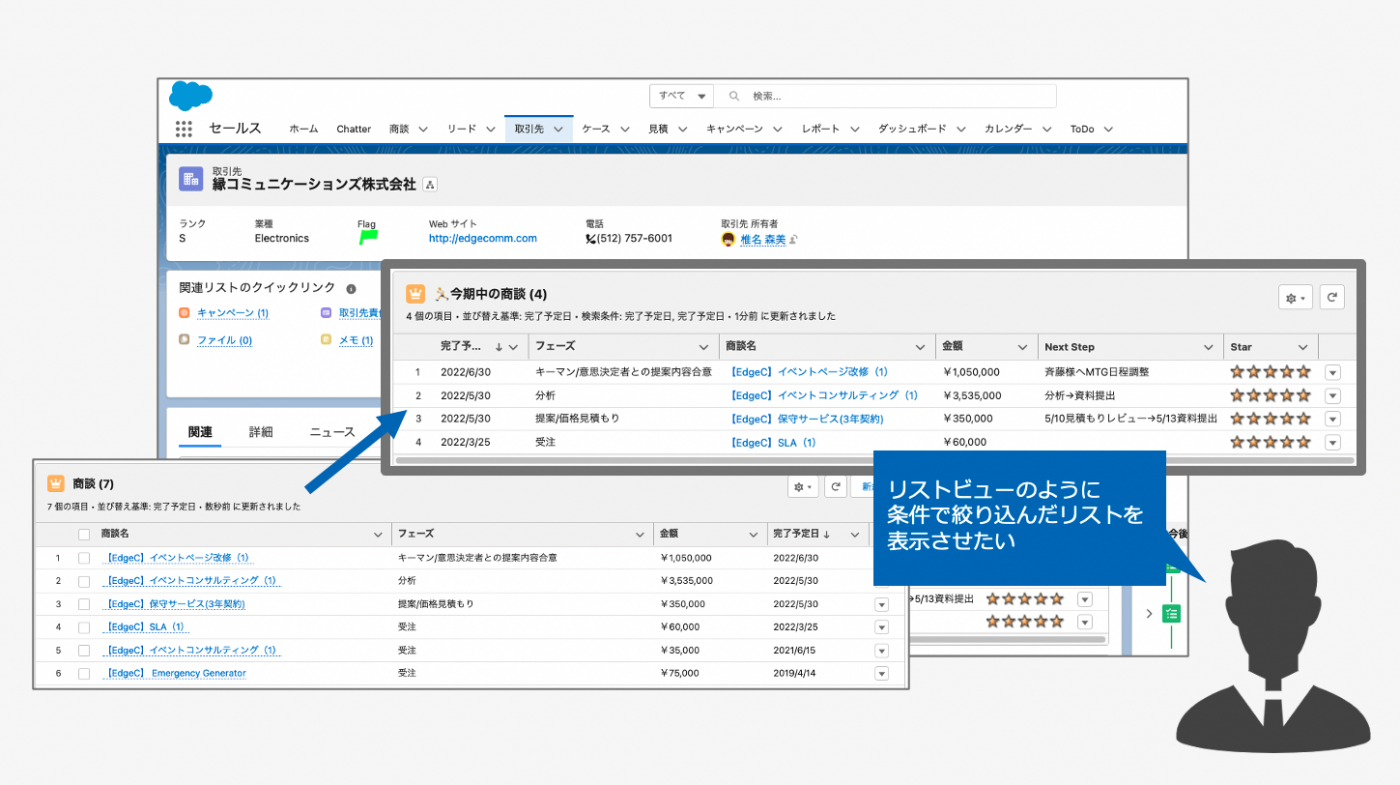Click the orange キャンペーン quick link icon
Viewport: 1400px width, 785px height.
[184, 313]
